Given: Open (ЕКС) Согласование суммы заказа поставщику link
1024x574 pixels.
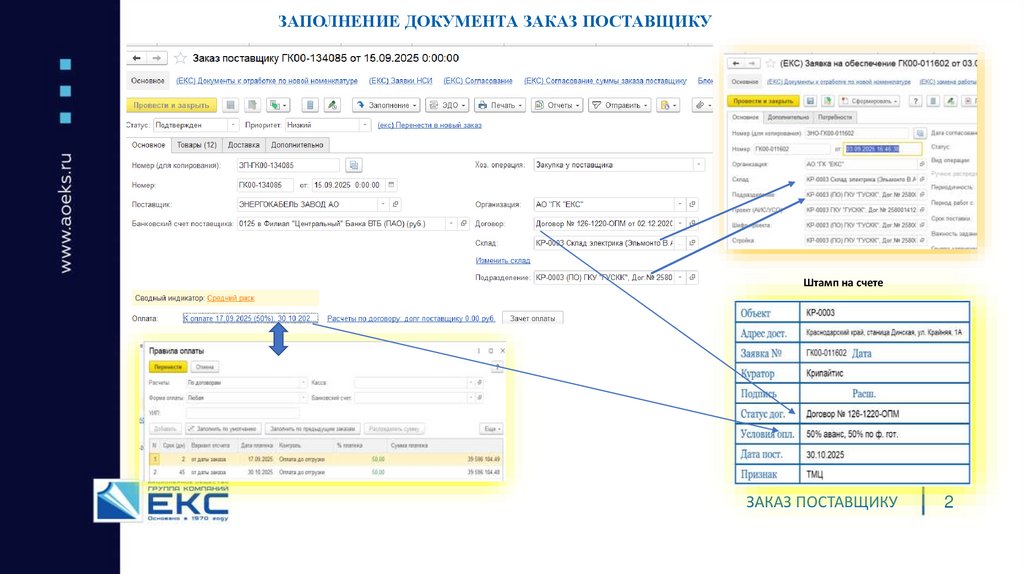Looking at the screenshot, I should click(x=605, y=81).
